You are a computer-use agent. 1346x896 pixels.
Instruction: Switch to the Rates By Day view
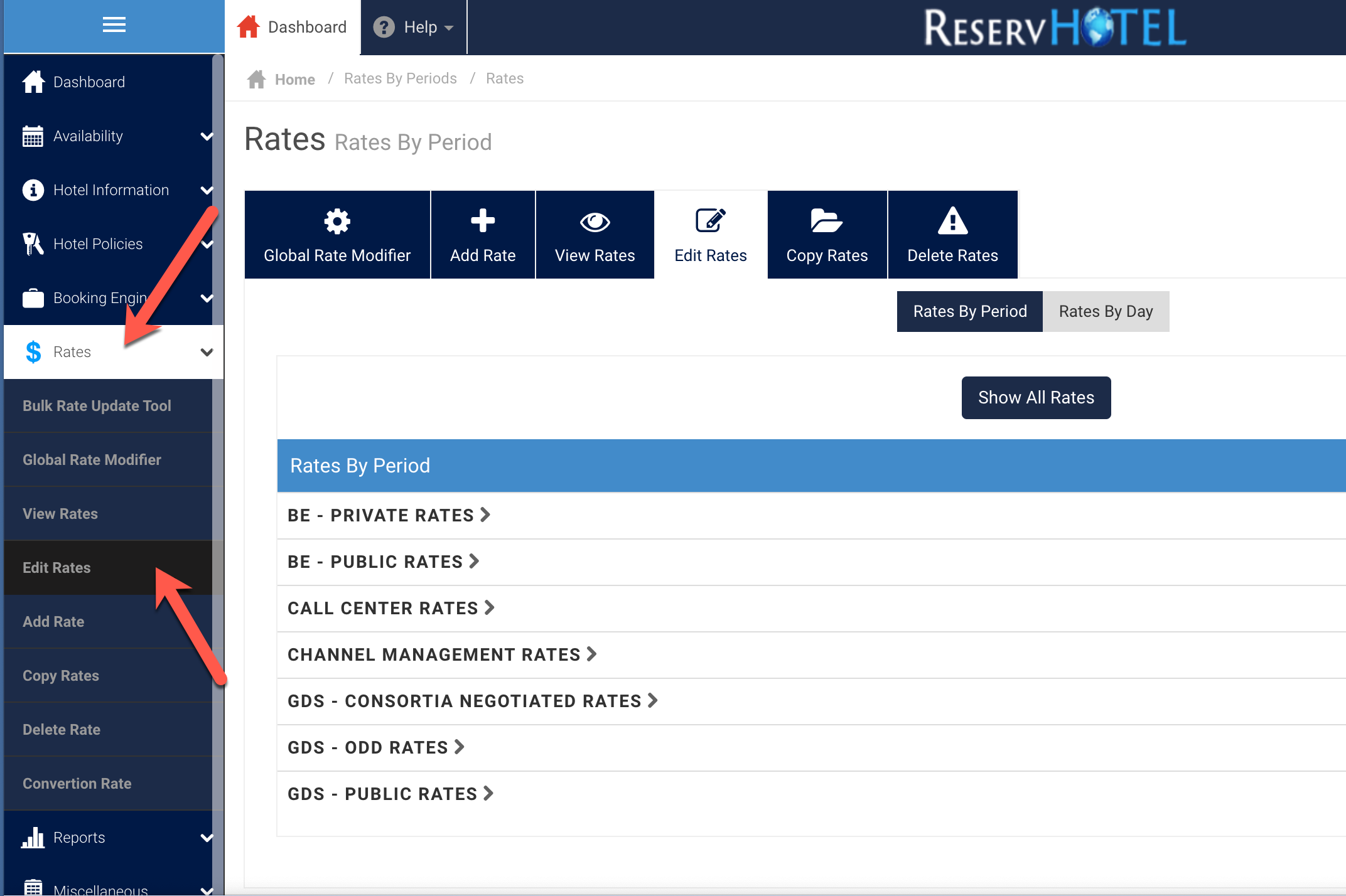click(x=1106, y=311)
